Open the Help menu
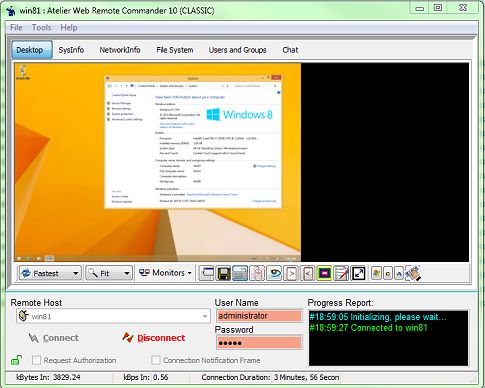Viewport: 485px width, 388px height. (69, 27)
